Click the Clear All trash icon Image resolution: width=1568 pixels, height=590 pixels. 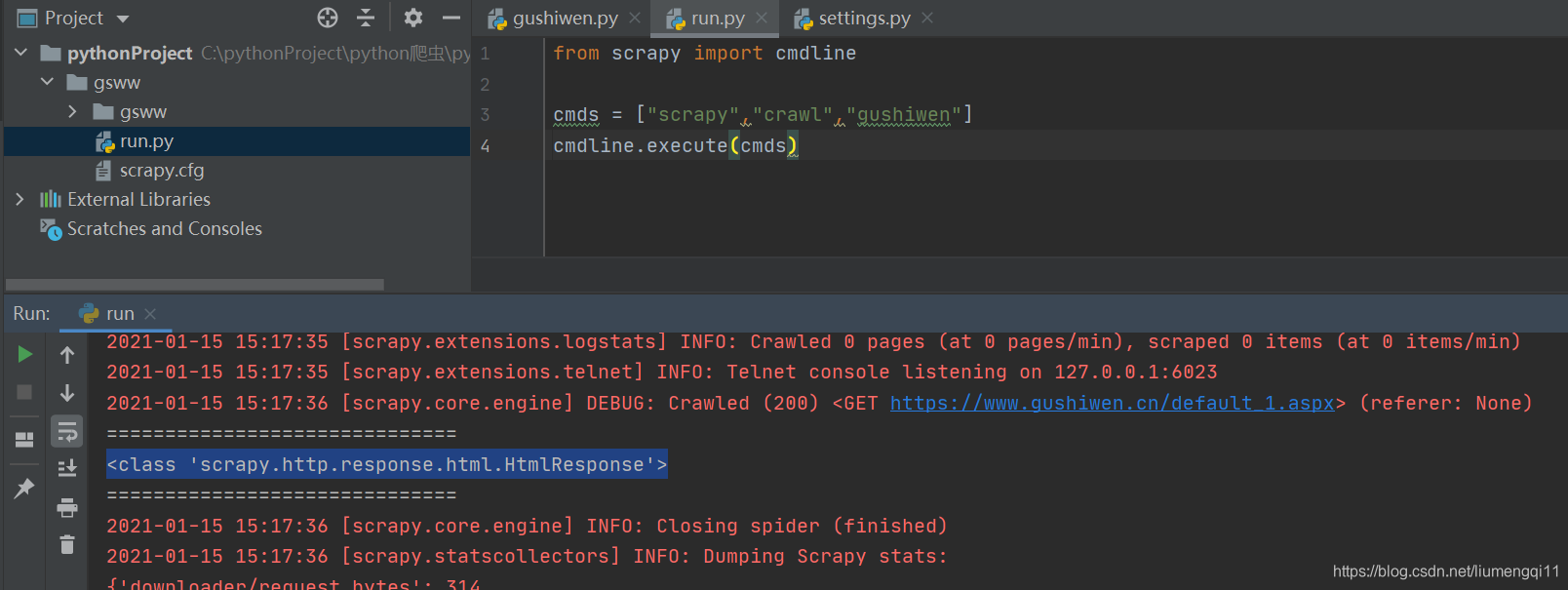(67, 544)
